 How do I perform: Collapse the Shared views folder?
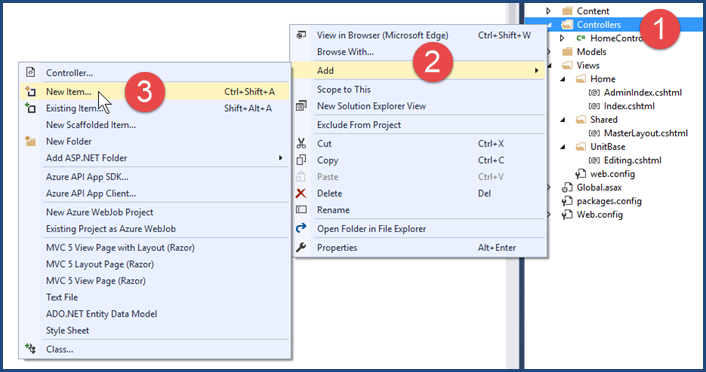point(563,120)
